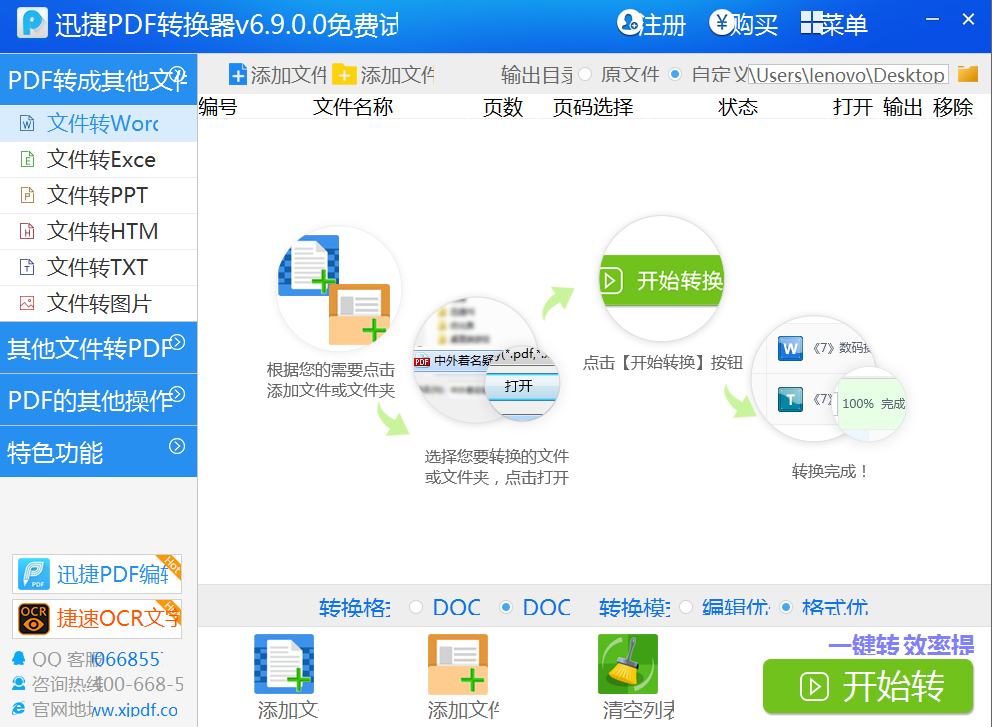Click the 捷速OCR文字 promotional banner
Screen dimensions: 992x727
(x=96, y=619)
